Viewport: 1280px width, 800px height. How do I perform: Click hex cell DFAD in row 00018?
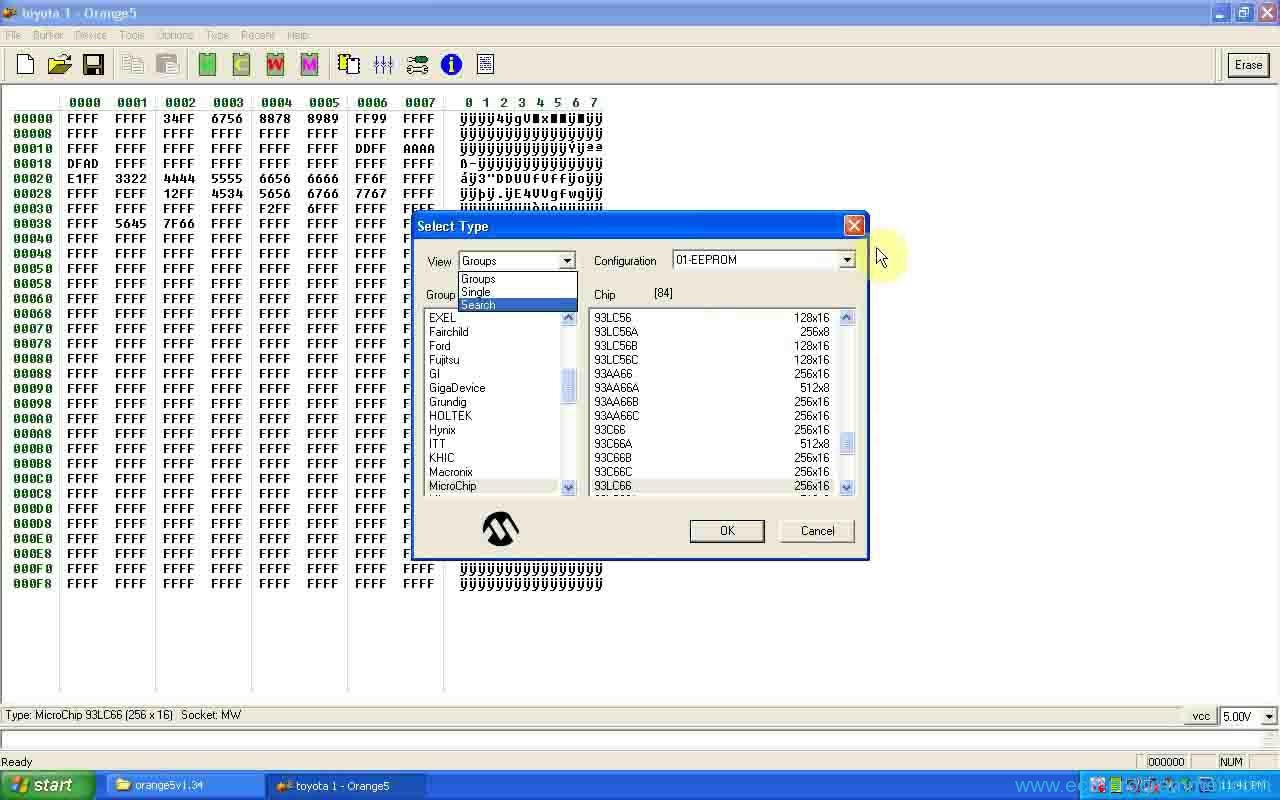coord(83,164)
